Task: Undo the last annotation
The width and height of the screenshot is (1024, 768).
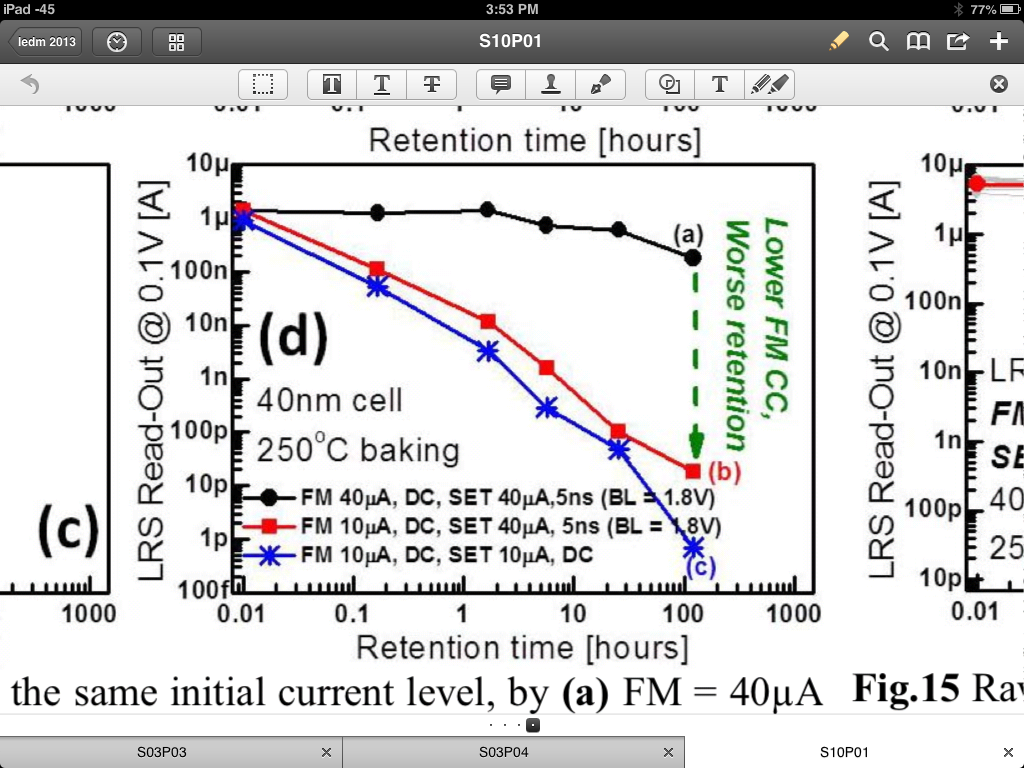Action: click(30, 85)
